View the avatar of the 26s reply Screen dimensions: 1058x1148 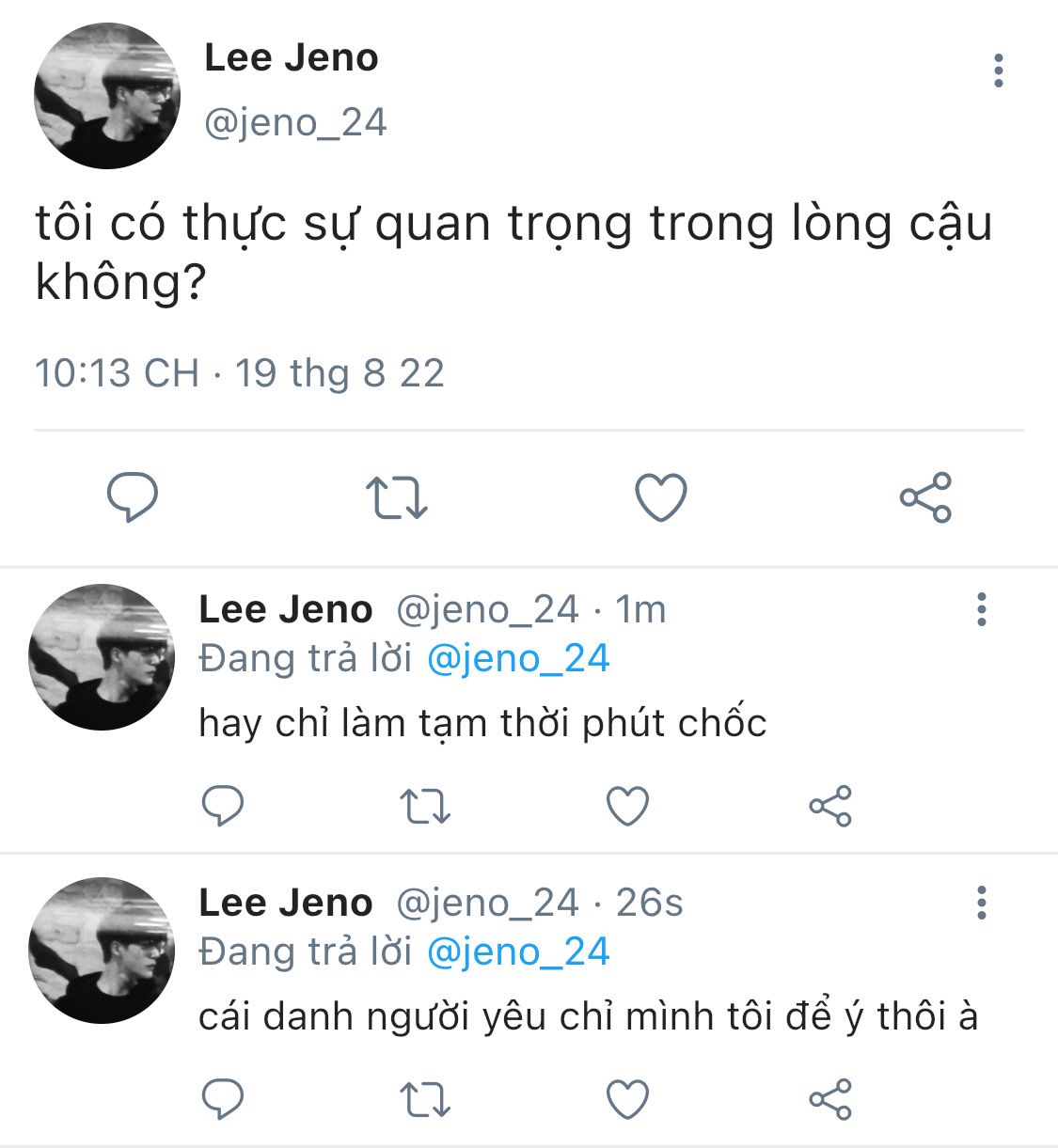click(102, 951)
